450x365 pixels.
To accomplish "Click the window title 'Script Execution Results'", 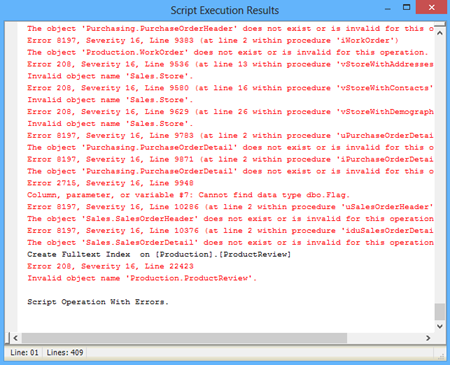I will pos(225,10).
